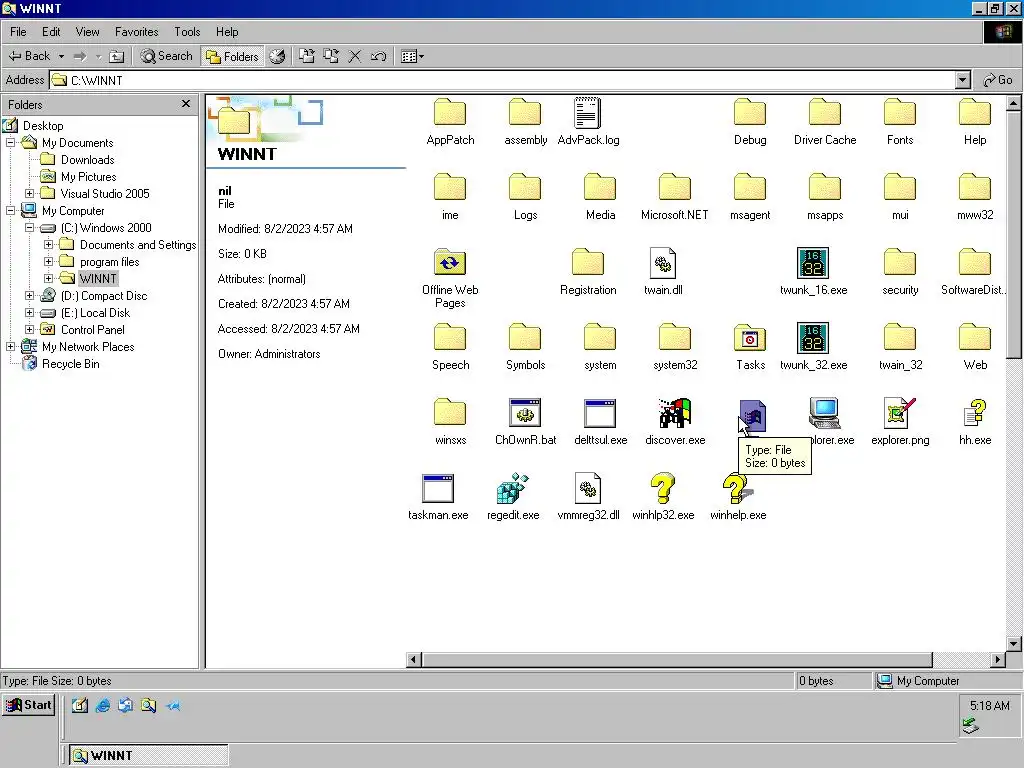Collapse the My Computer tree node
Viewport: 1024px width, 768px height.
pos(10,210)
